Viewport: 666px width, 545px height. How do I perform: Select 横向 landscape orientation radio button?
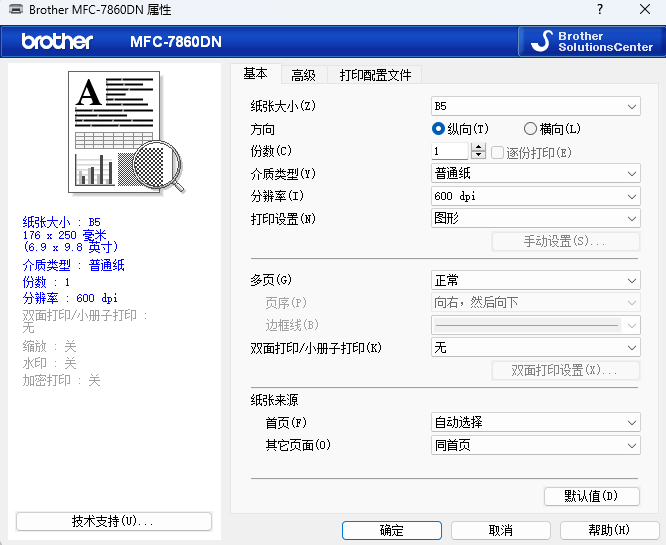click(x=530, y=129)
